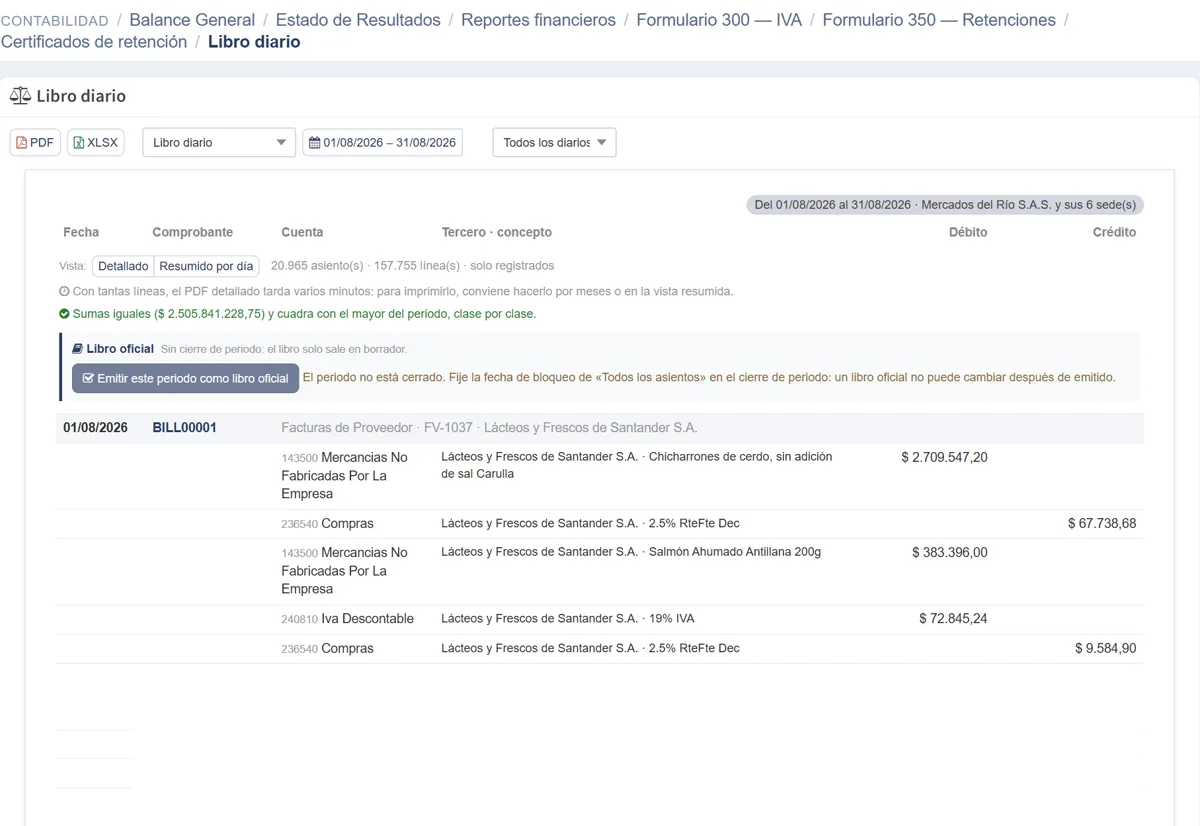The height and width of the screenshot is (826, 1200).
Task: Open the date range picker 01/08/2026 – 31/08/2026
Action: tap(383, 143)
